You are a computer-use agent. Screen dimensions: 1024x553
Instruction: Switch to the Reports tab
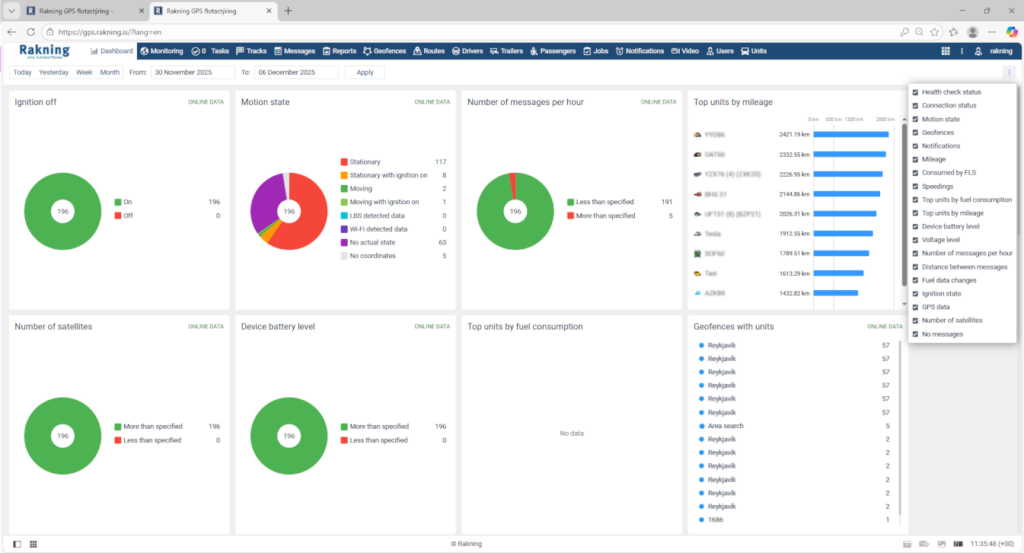coord(339,51)
